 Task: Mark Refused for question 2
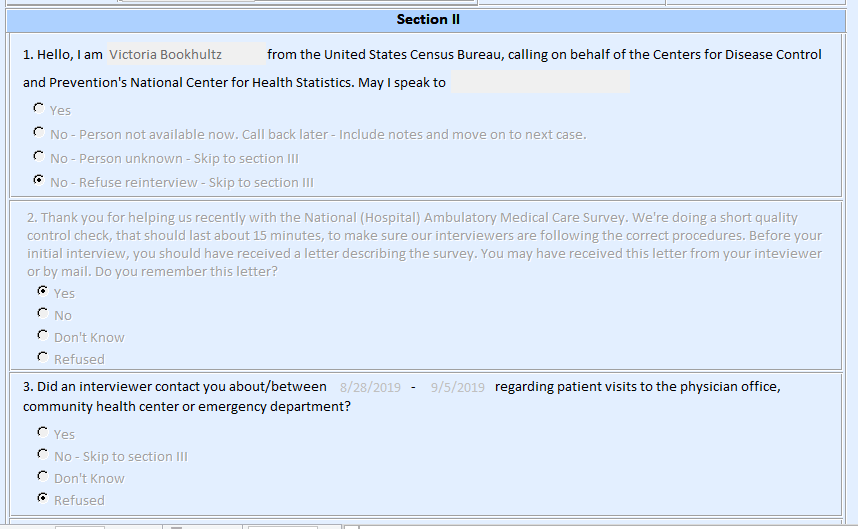click(42, 358)
